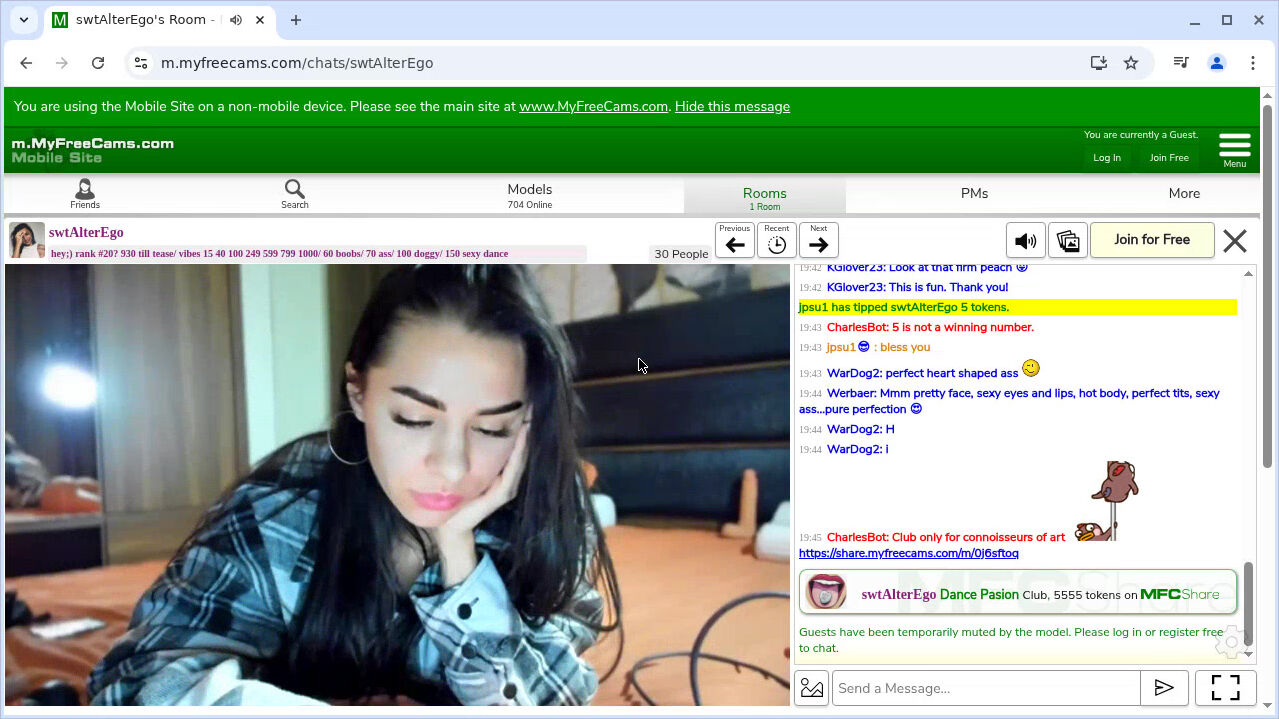Click the Hide this message link
This screenshot has height=719, width=1279.
[732, 107]
